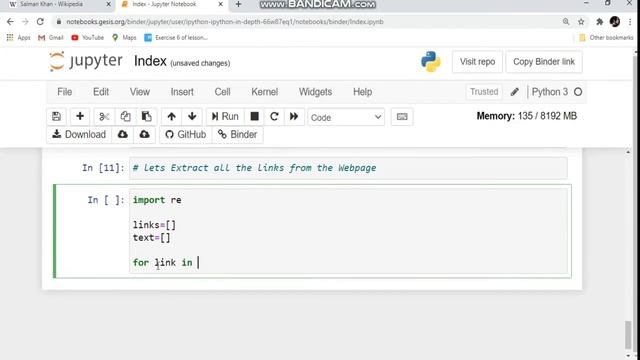The width and height of the screenshot is (640, 360).
Task: Cut selected cells with scissors icon
Action: 104,117
